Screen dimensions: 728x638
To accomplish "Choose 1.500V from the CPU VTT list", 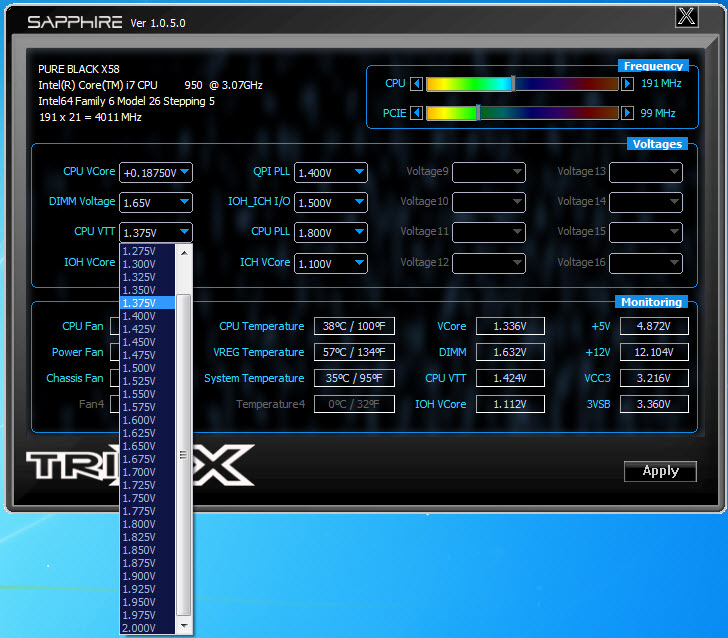I will click(x=148, y=368).
